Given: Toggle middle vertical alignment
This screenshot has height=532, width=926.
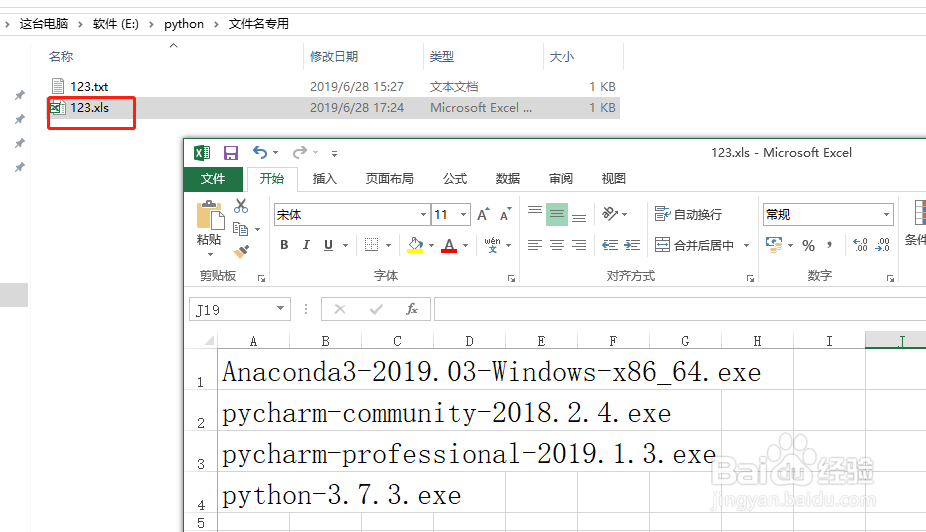Looking at the screenshot, I should pyautogui.click(x=557, y=214).
